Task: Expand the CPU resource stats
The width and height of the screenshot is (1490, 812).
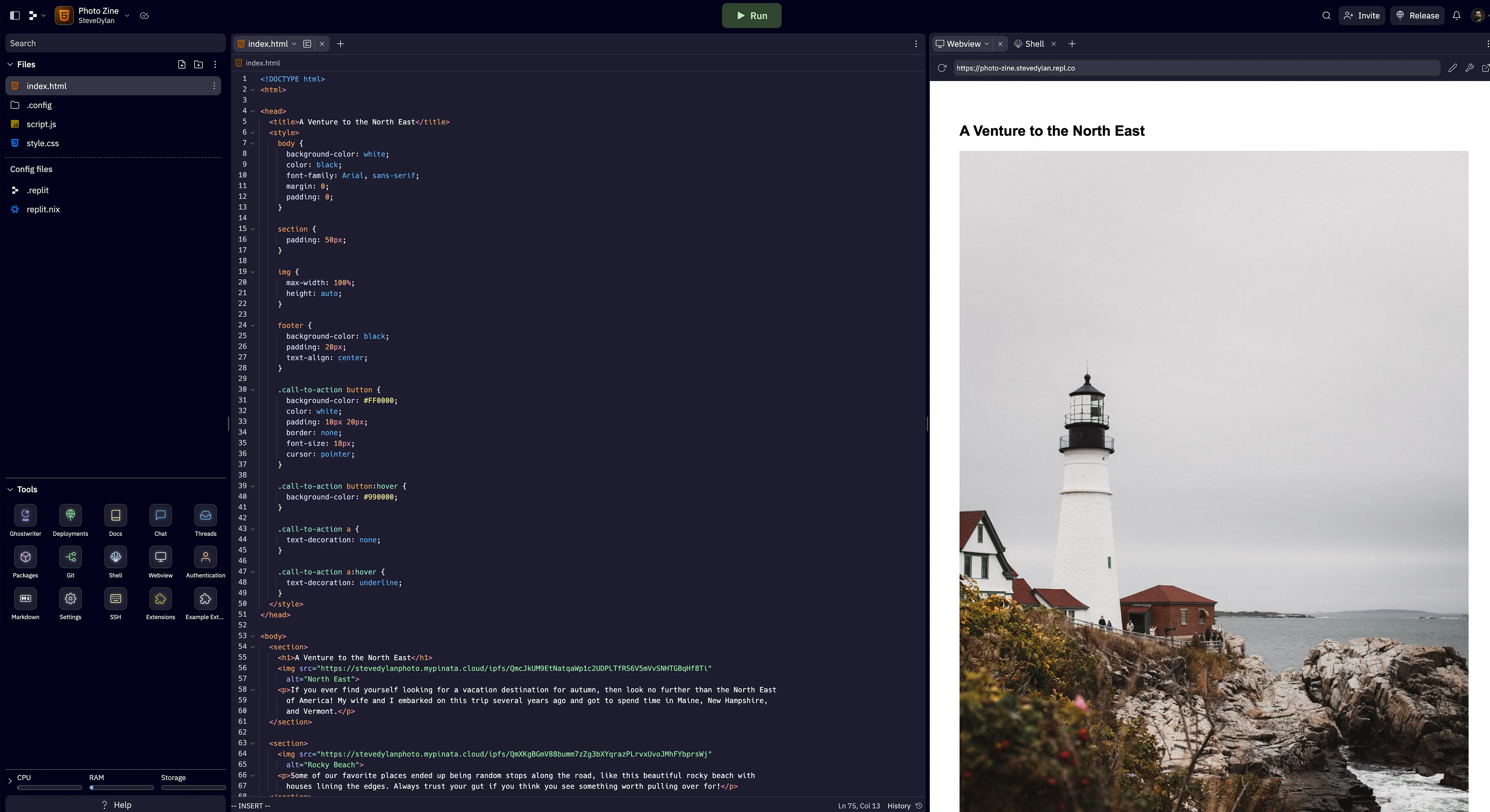Action: (x=10, y=781)
